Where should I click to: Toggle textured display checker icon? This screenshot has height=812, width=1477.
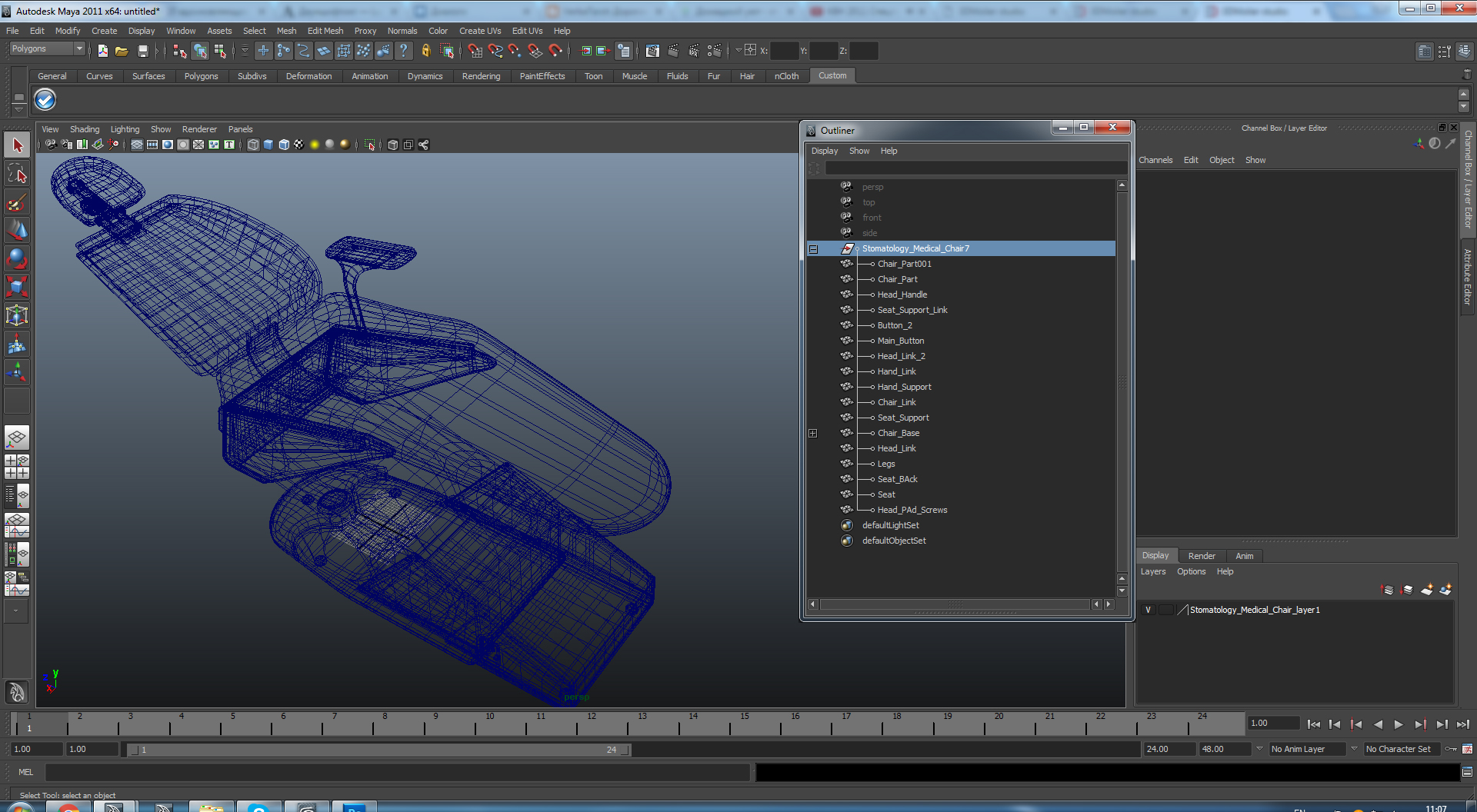(x=299, y=145)
